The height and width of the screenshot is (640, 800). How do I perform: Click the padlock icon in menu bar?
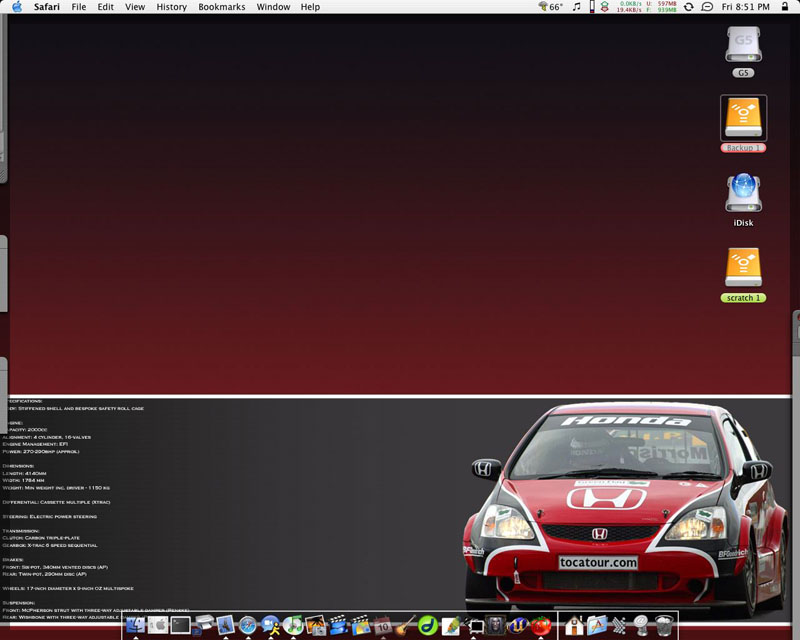click(785, 7)
